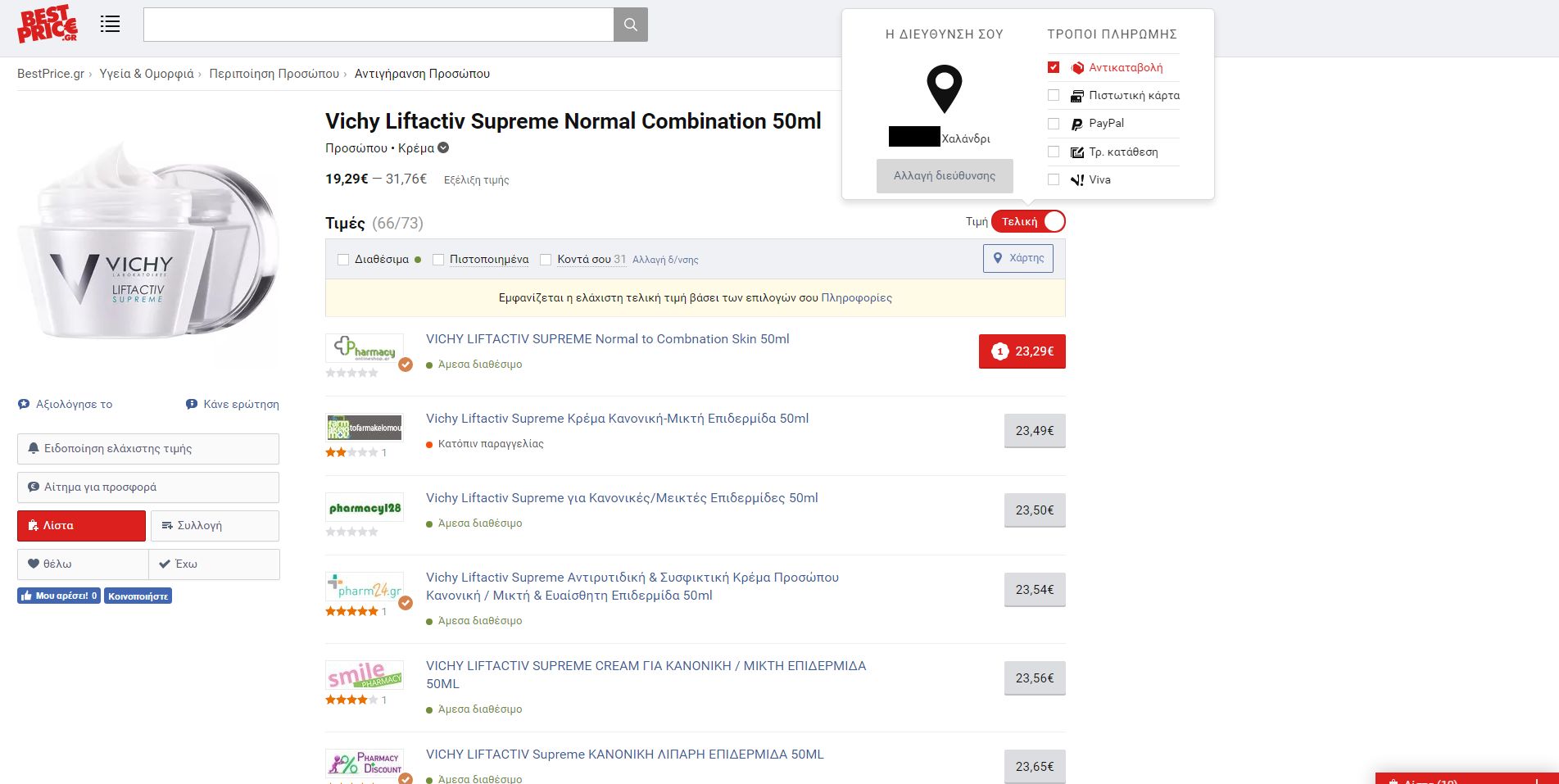Open the Pharmacy Online Shop logo
Screen dimensions: 1559x784
[x=365, y=348]
